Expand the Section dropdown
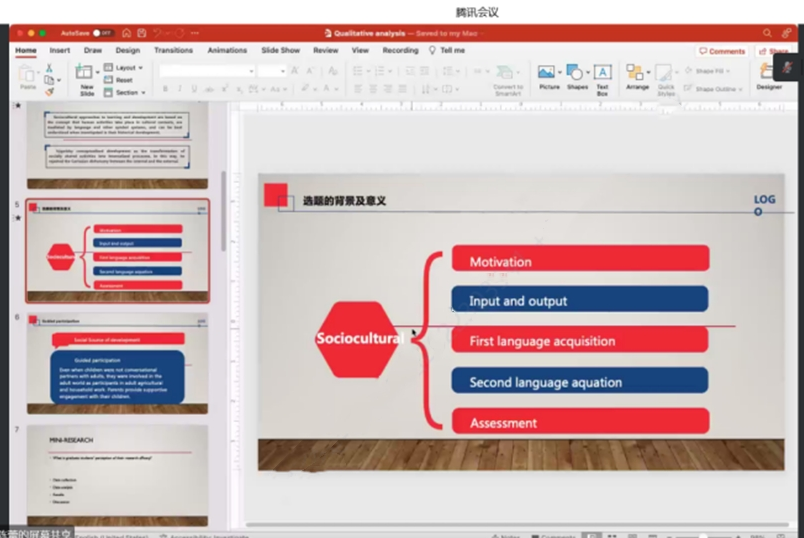The height and width of the screenshot is (538, 804). 128,92
